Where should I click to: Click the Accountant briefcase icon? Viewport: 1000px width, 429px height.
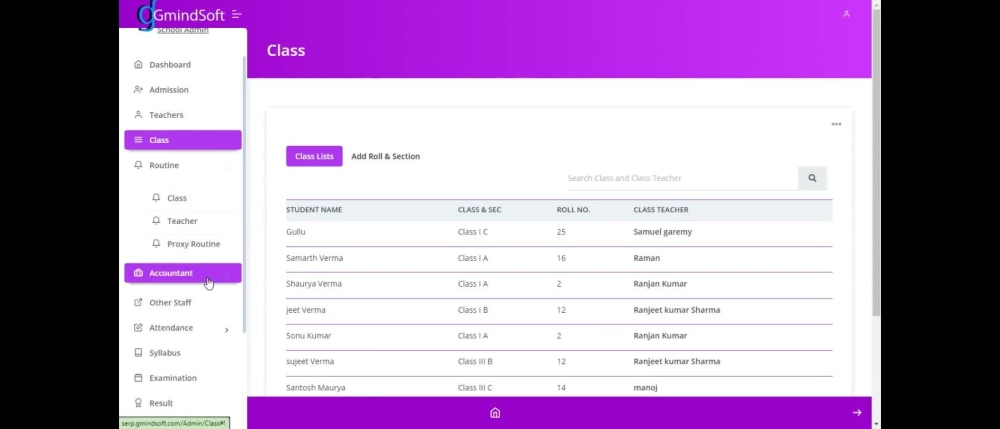tap(138, 273)
